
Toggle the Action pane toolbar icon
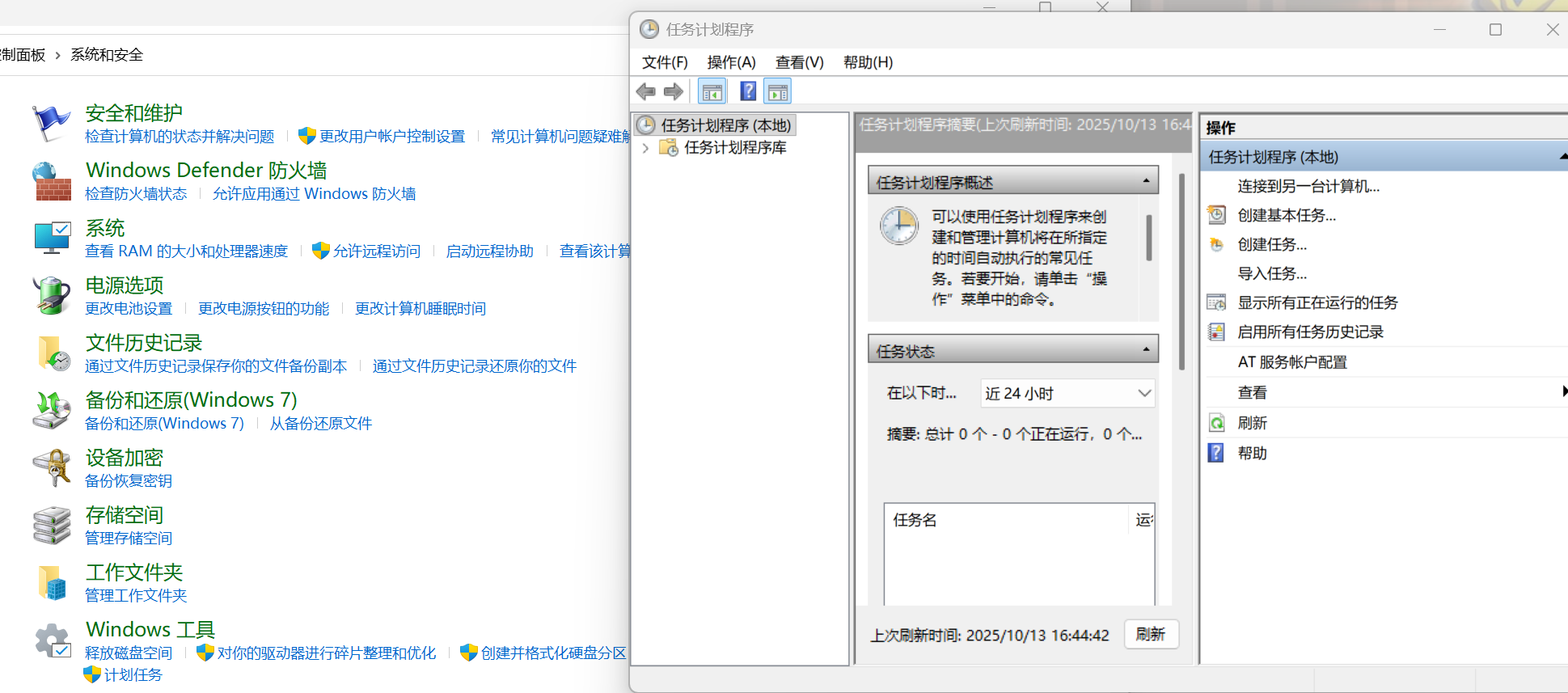point(777,91)
